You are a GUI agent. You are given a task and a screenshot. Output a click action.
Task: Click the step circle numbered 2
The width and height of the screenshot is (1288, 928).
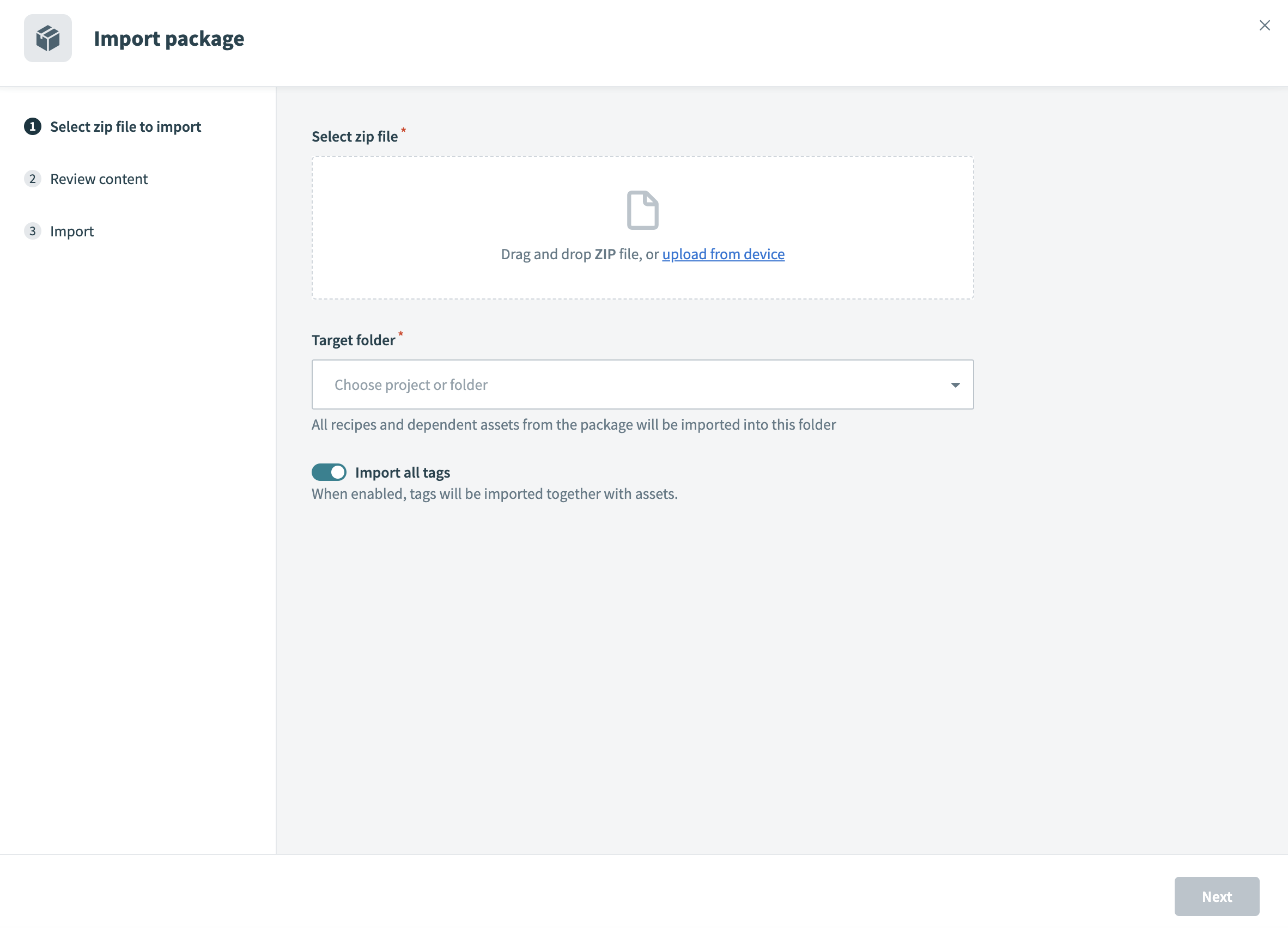32,178
